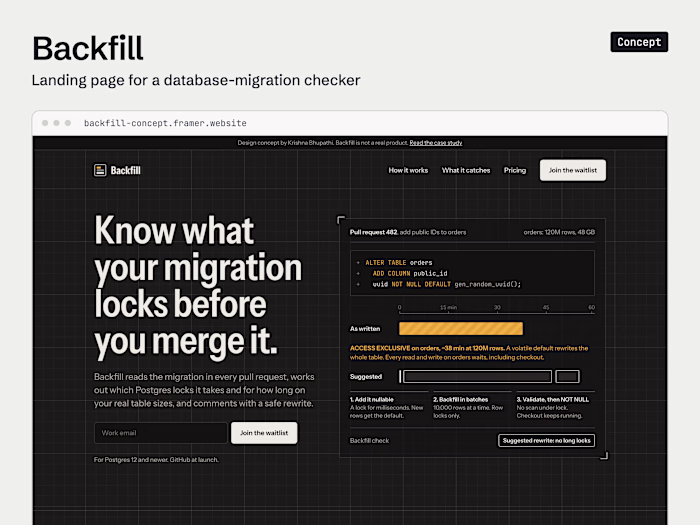Click the striped orange As written bar

pyautogui.click(x=461, y=329)
